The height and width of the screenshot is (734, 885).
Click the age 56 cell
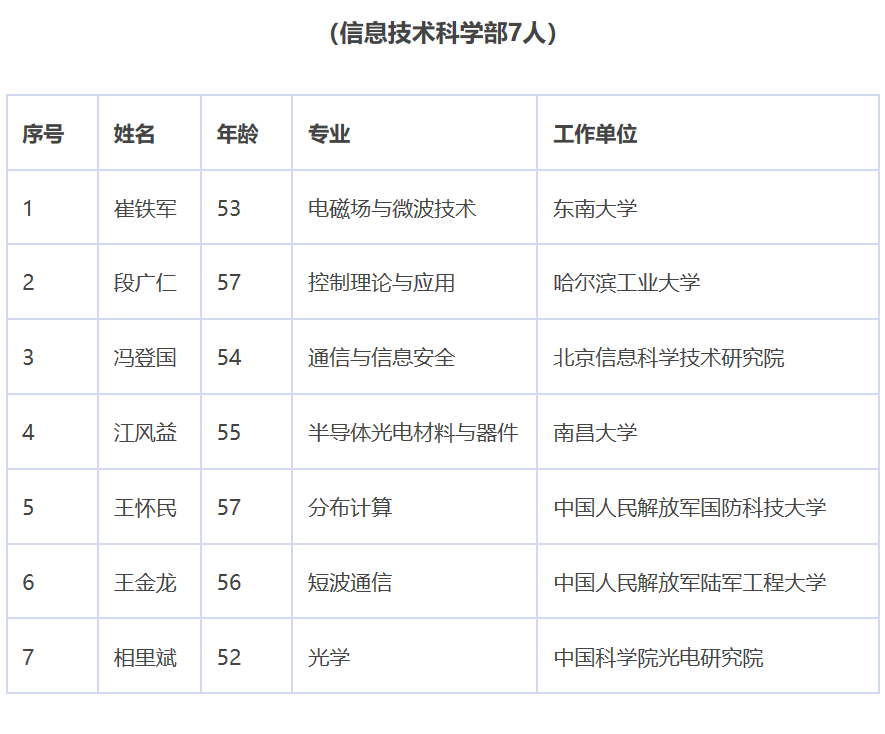[229, 582]
